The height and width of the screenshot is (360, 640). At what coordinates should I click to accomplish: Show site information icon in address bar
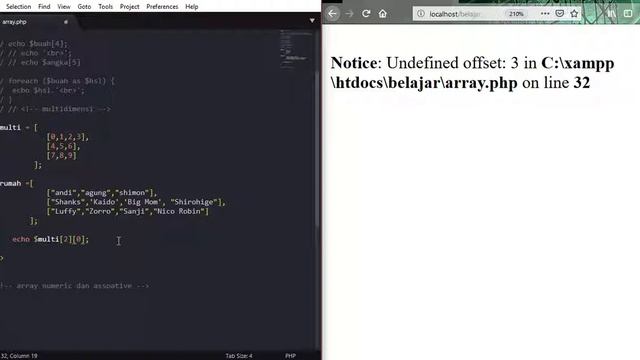420,13
